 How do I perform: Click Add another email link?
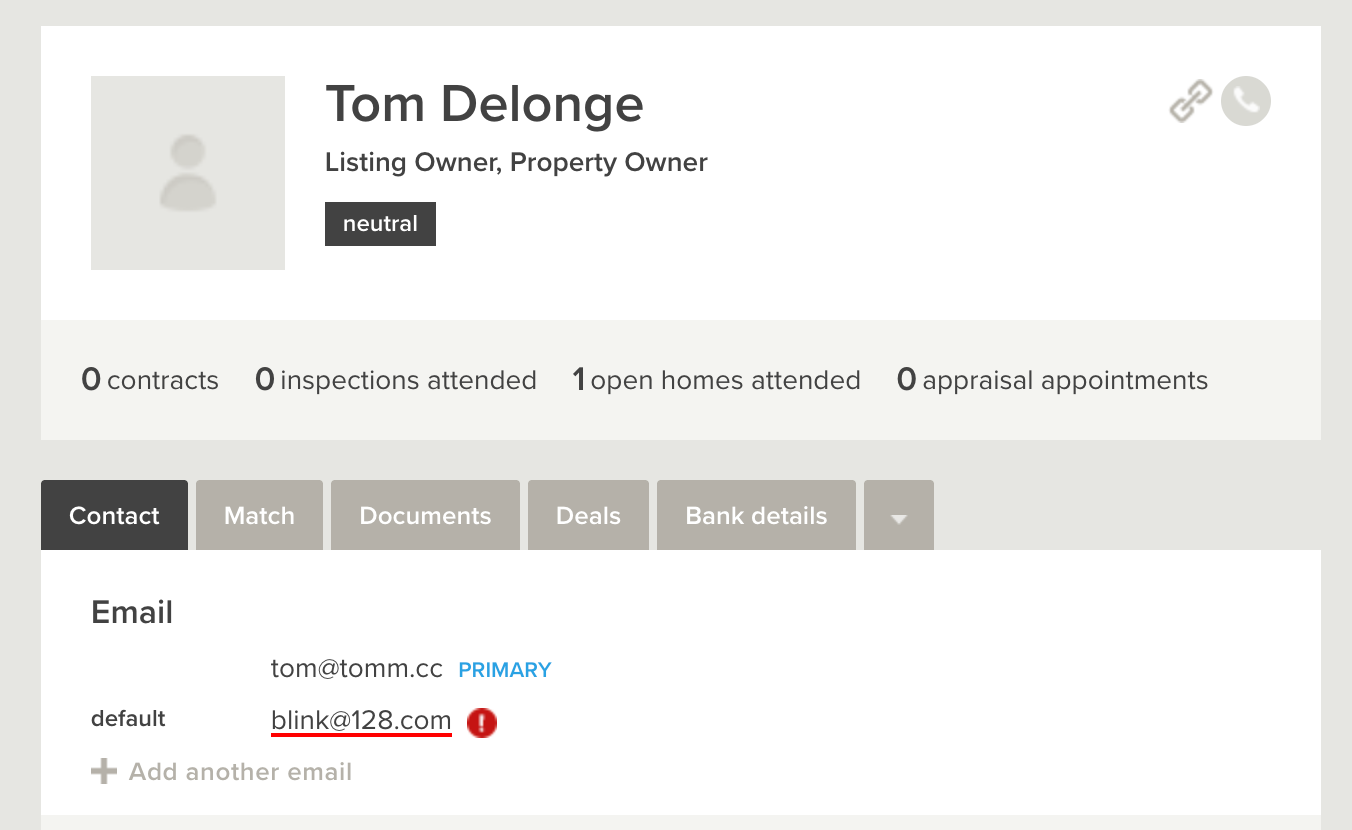pos(240,772)
